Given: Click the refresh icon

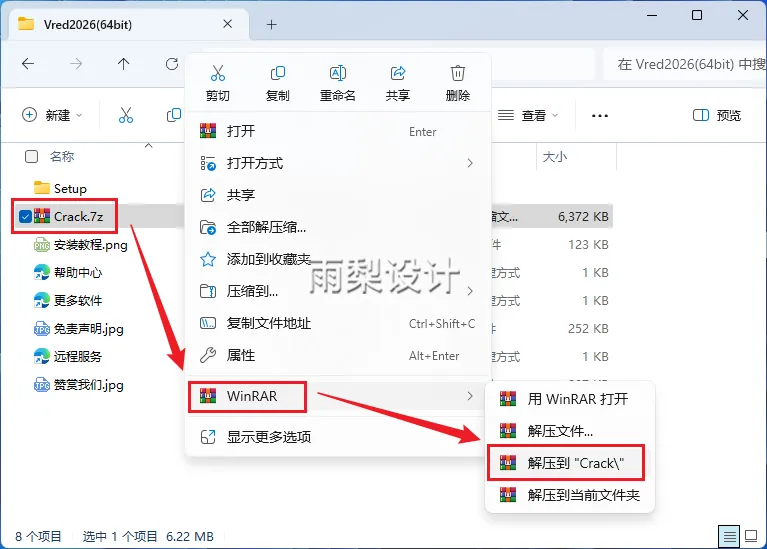Looking at the screenshot, I should pyautogui.click(x=172, y=64).
